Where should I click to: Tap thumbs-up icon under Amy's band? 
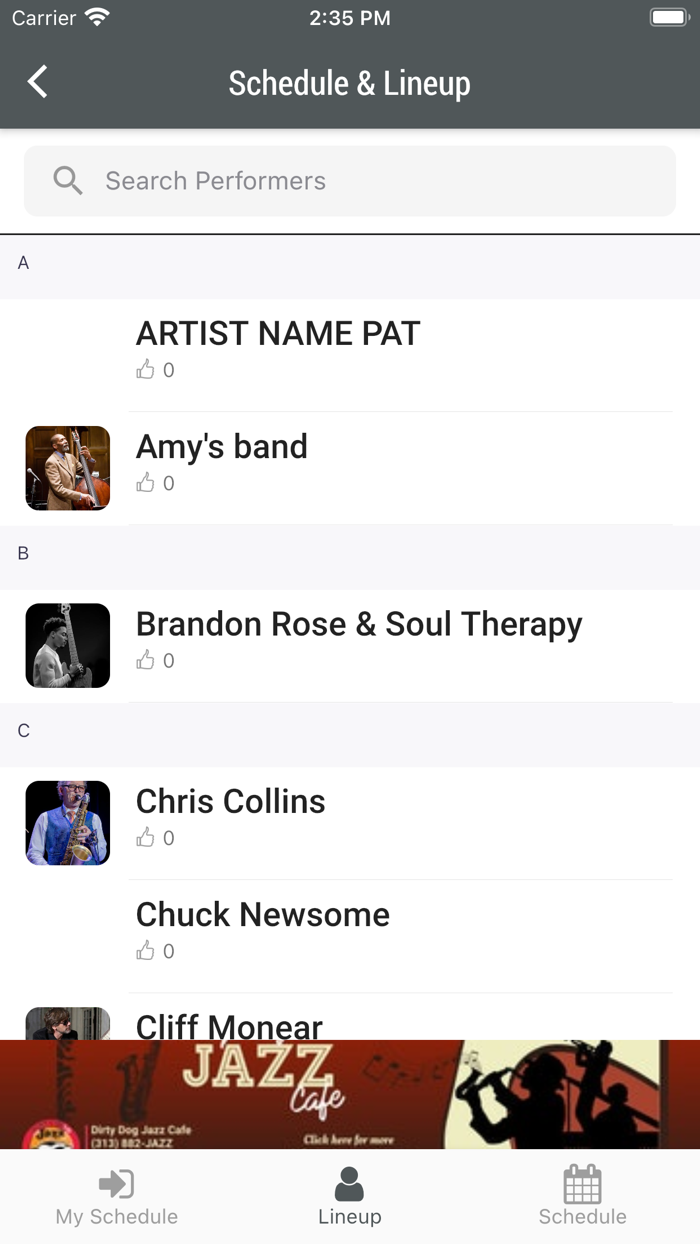tap(146, 483)
